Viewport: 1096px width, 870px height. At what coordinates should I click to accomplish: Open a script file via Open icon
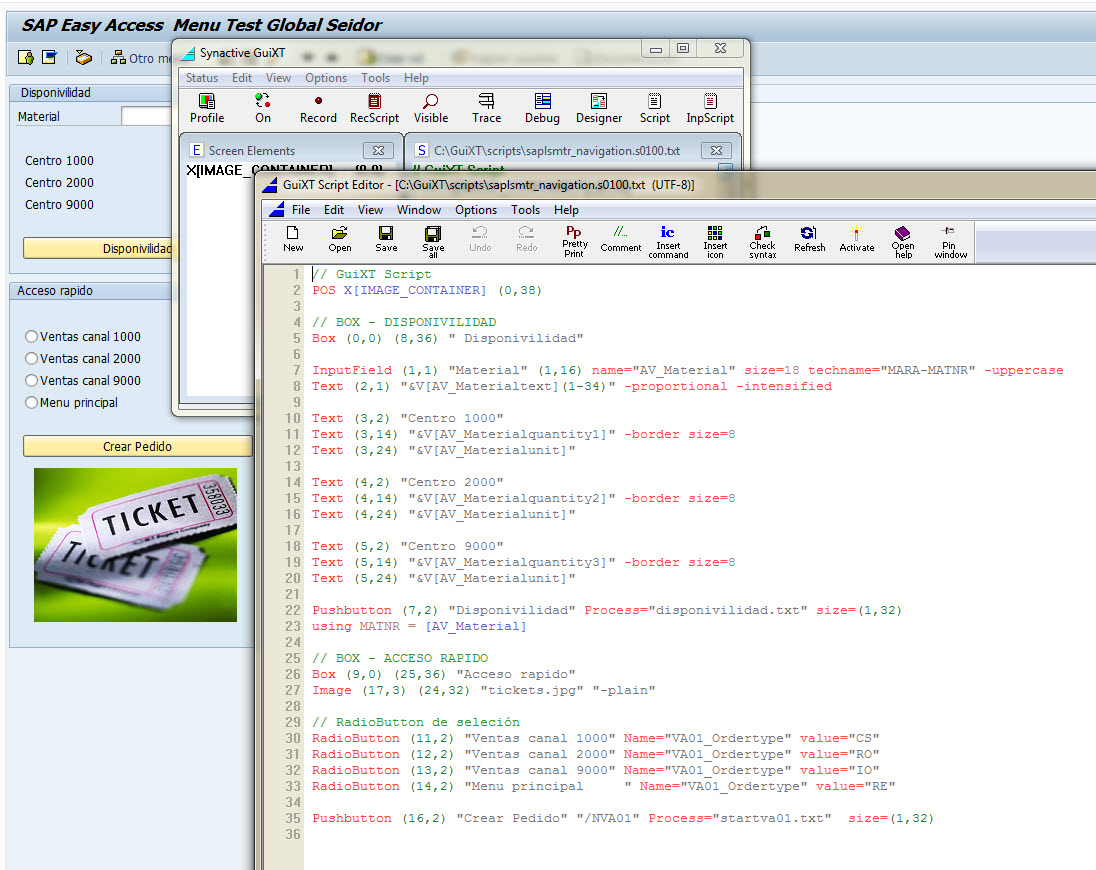tap(340, 239)
